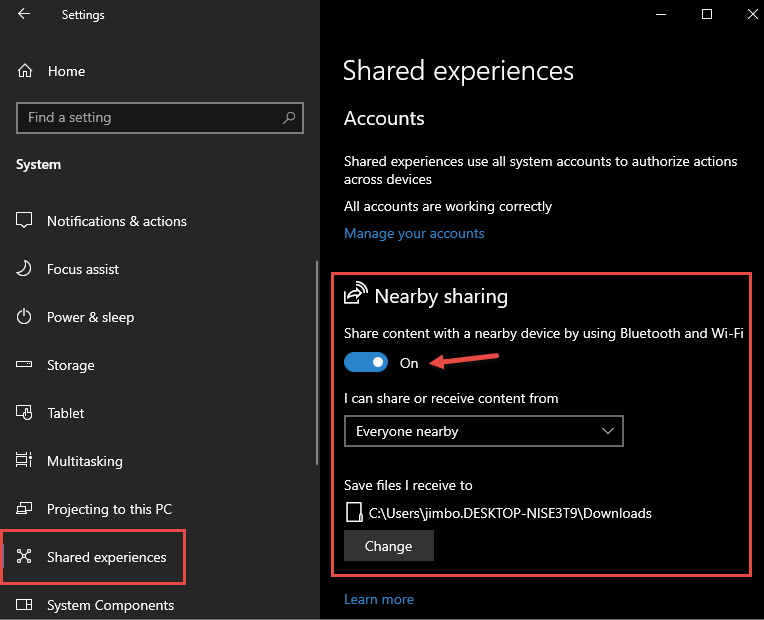This screenshot has height=620, width=764.
Task: Click into the Find a setting search box
Action: pyautogui.click(x=160, y=117)
